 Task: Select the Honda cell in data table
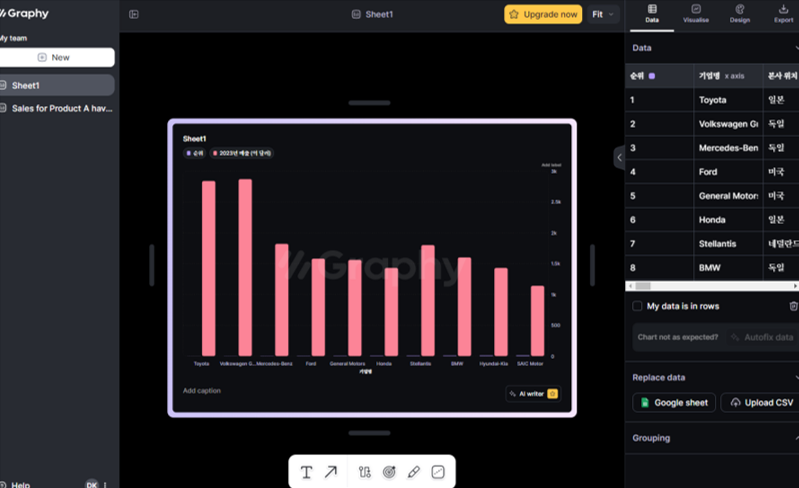(x=728, y=220)
